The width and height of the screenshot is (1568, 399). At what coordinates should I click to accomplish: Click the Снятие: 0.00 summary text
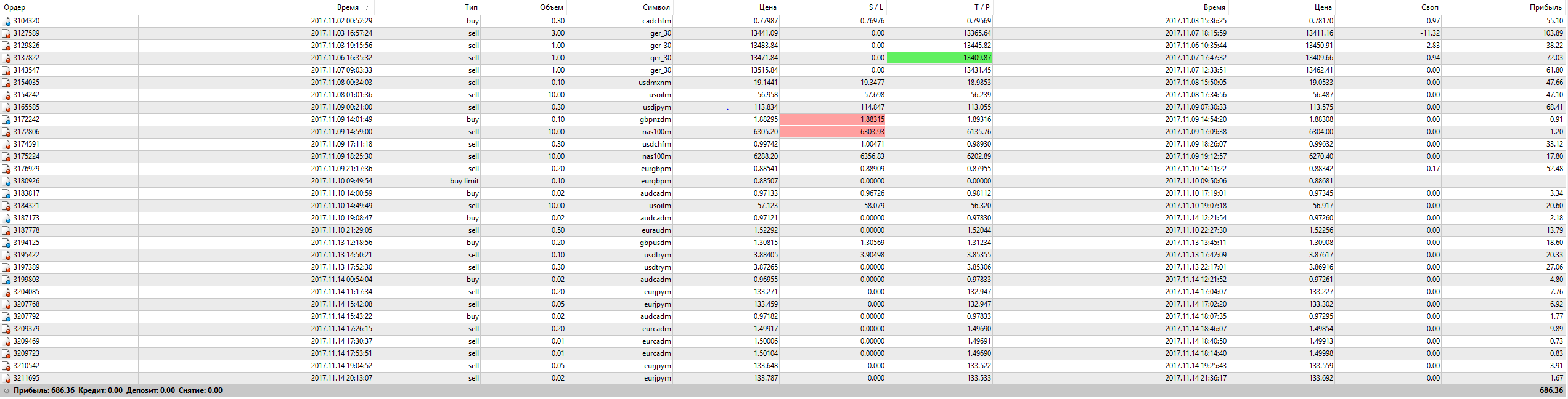coord(200,390)
